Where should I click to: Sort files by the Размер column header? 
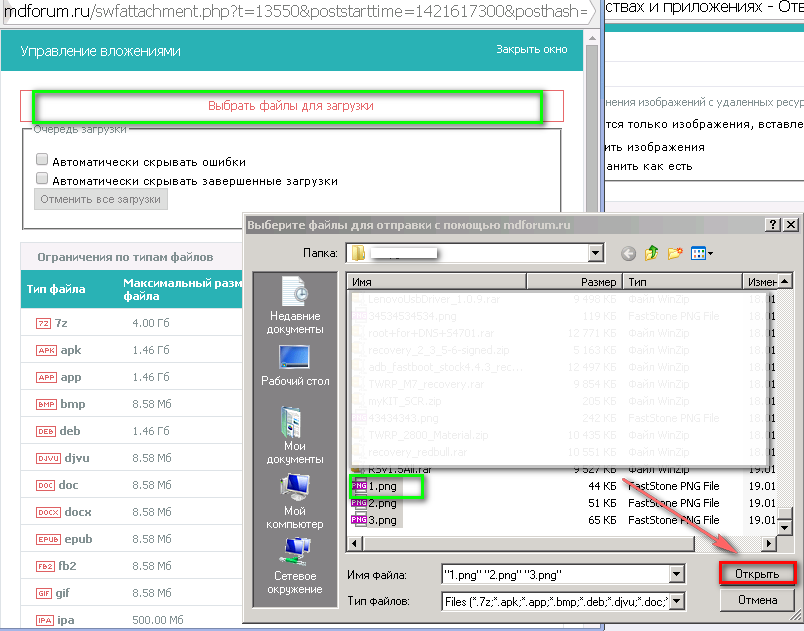tap(598, 282)
